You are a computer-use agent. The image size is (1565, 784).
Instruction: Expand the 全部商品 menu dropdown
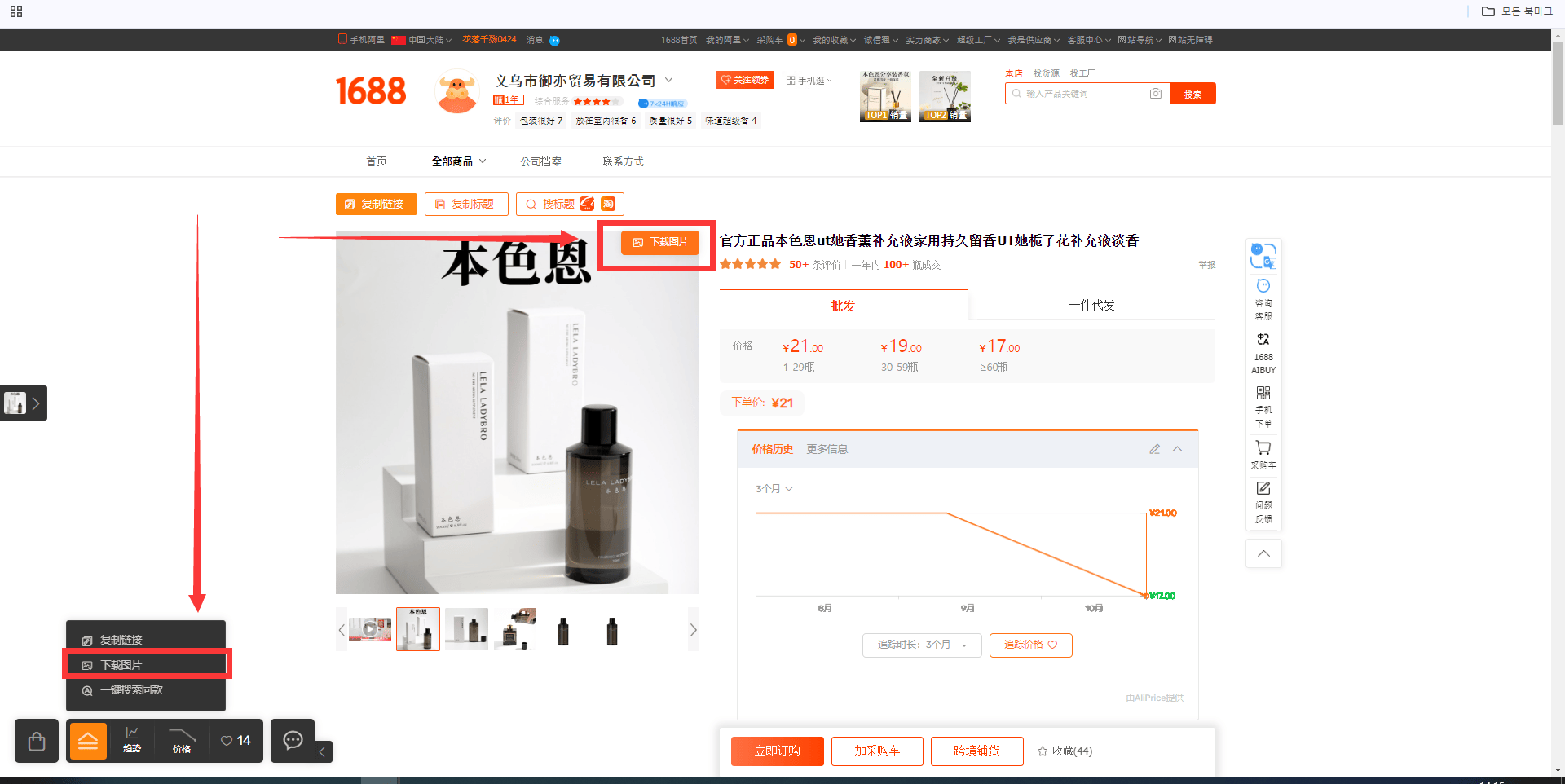(x=457, y=161)
